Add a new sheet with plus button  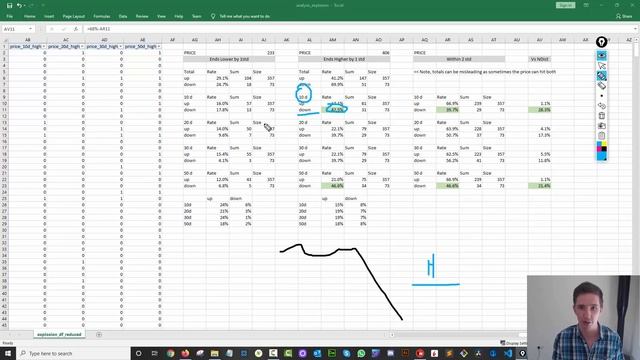99,334
